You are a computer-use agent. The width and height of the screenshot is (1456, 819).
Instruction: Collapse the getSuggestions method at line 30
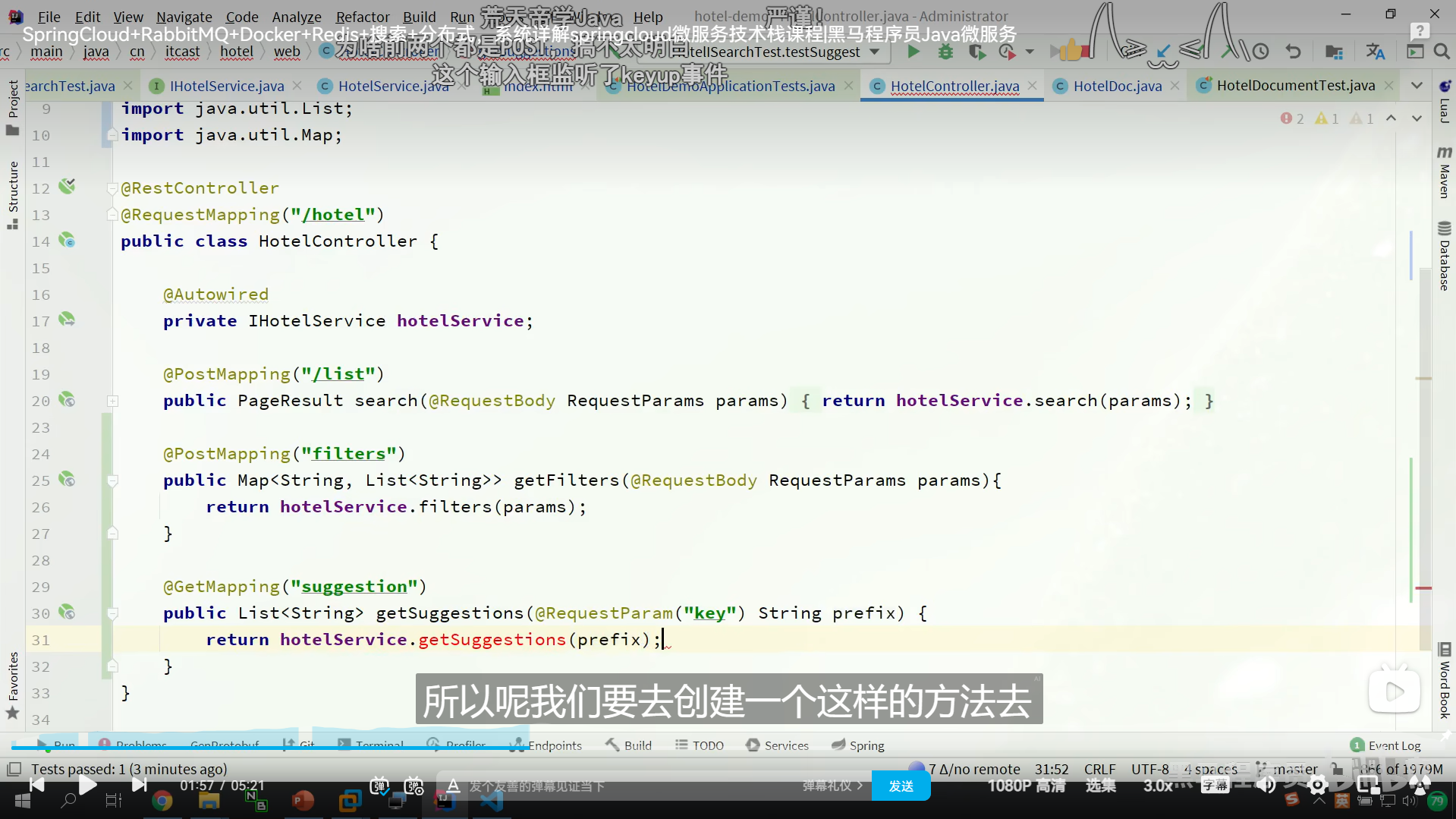pyautogui.click(x=112, y=613)
